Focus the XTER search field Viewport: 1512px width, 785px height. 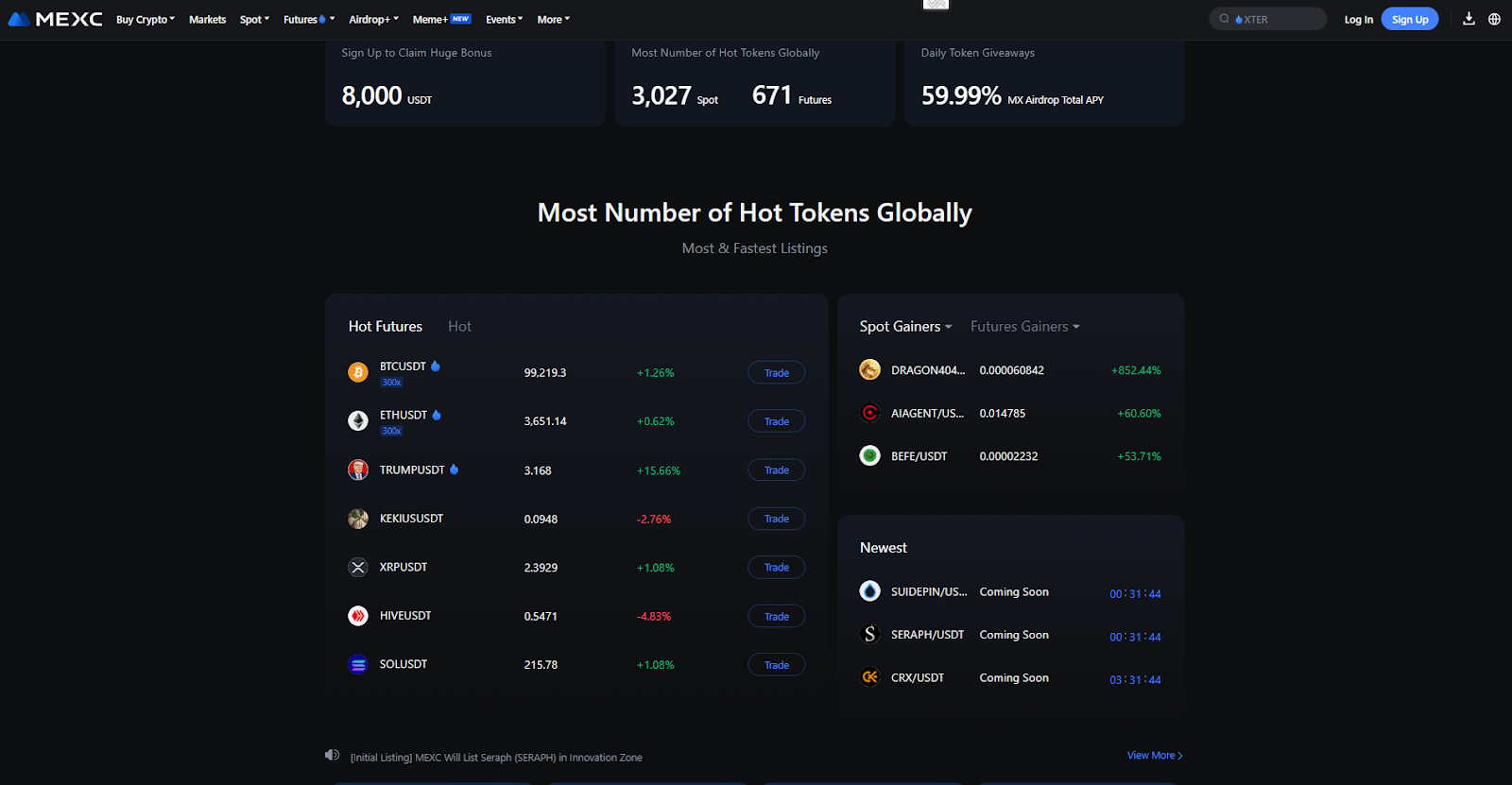[1268, 19]
